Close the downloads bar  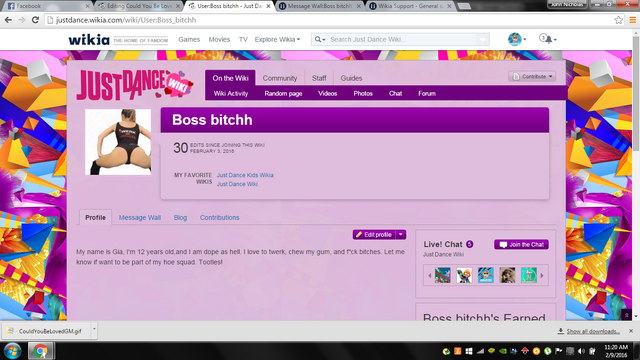(631, 331)
